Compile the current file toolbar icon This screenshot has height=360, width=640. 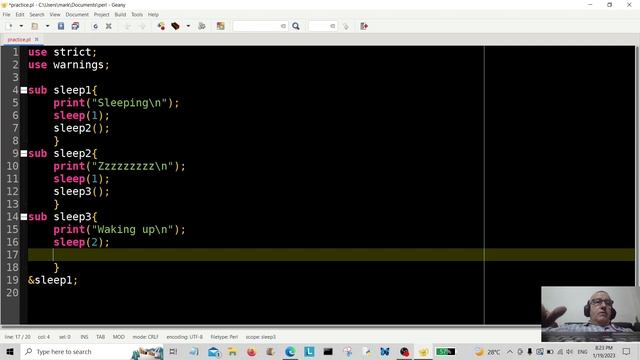tap(161, 26)
